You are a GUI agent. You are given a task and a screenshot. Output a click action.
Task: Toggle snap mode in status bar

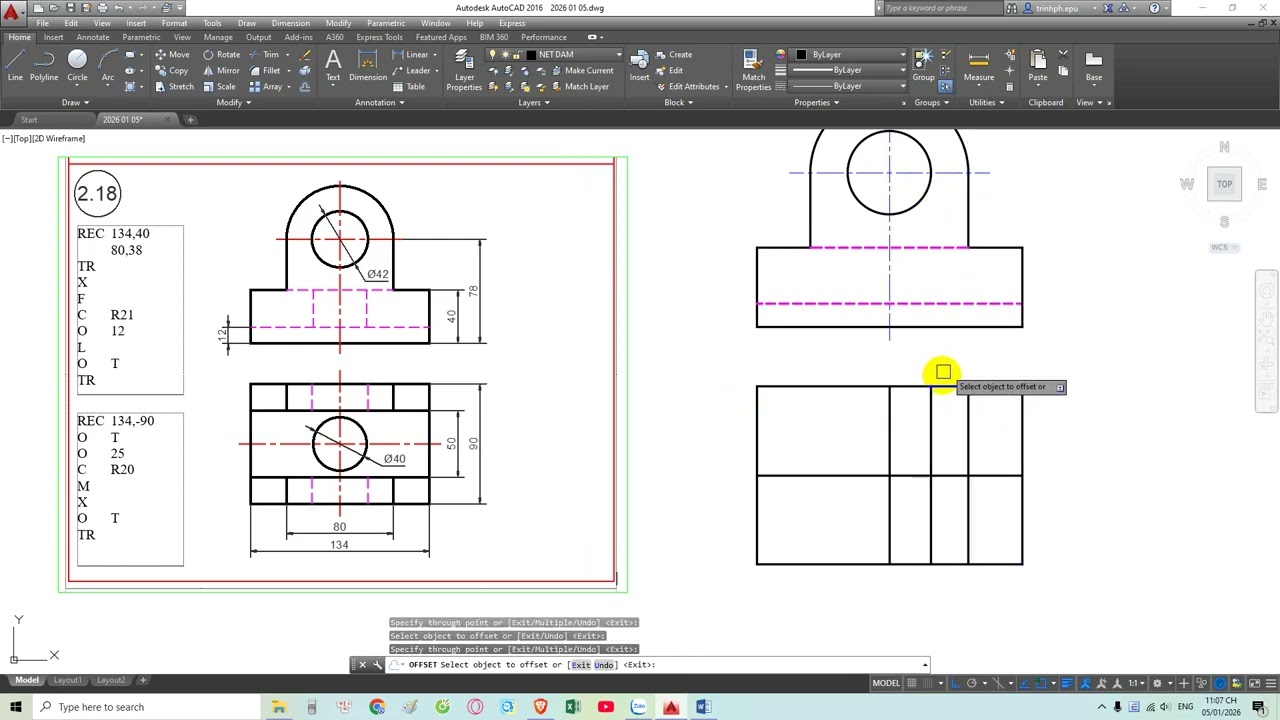[x=927, y=683]
